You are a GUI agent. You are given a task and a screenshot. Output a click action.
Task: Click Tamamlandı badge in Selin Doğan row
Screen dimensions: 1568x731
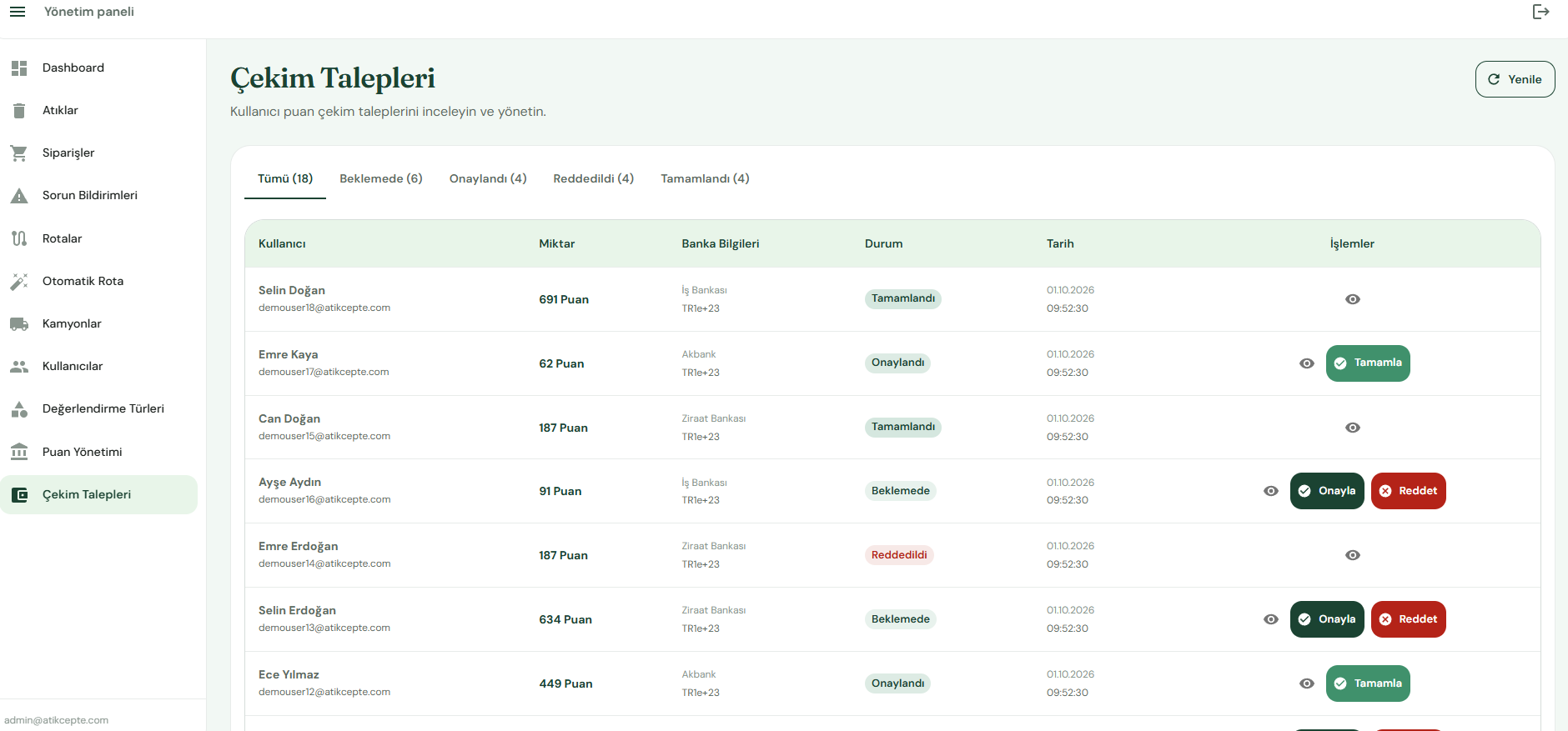[x=903, y=298]
